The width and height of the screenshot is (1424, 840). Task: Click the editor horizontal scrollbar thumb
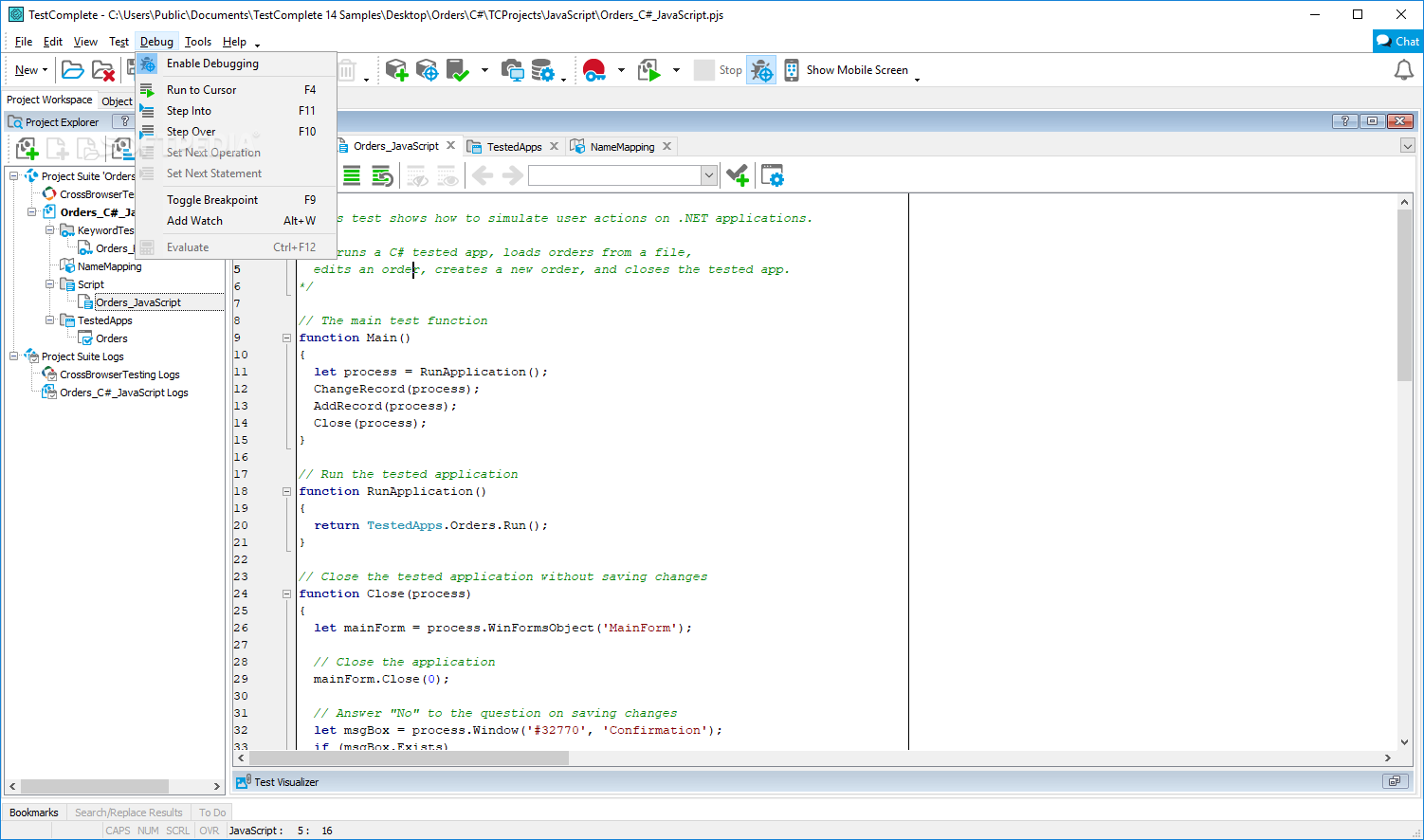tap(409, 758)
